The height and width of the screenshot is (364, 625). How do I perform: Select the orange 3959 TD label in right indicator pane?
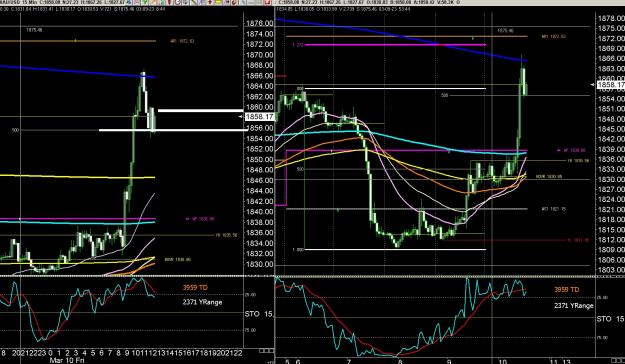point(566,290)
